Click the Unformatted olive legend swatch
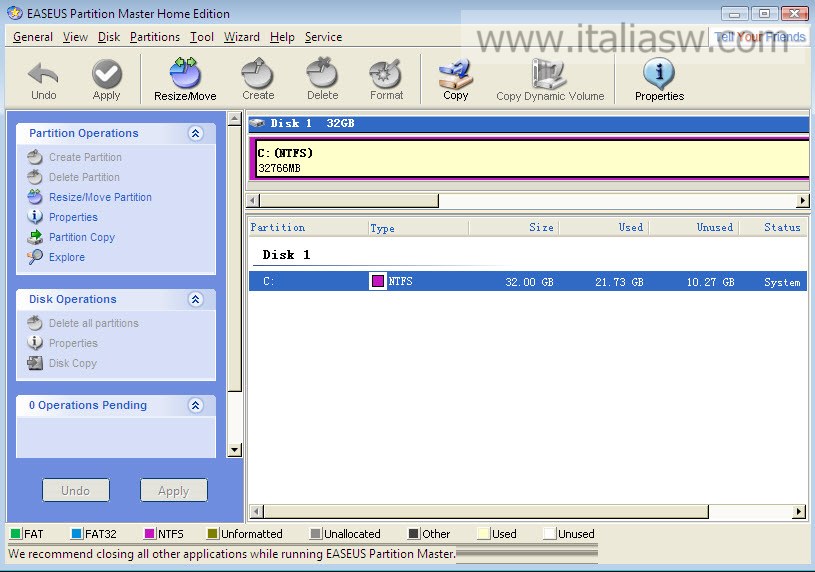The height and width of the screenshot is (572, 815). coord(212,534)
